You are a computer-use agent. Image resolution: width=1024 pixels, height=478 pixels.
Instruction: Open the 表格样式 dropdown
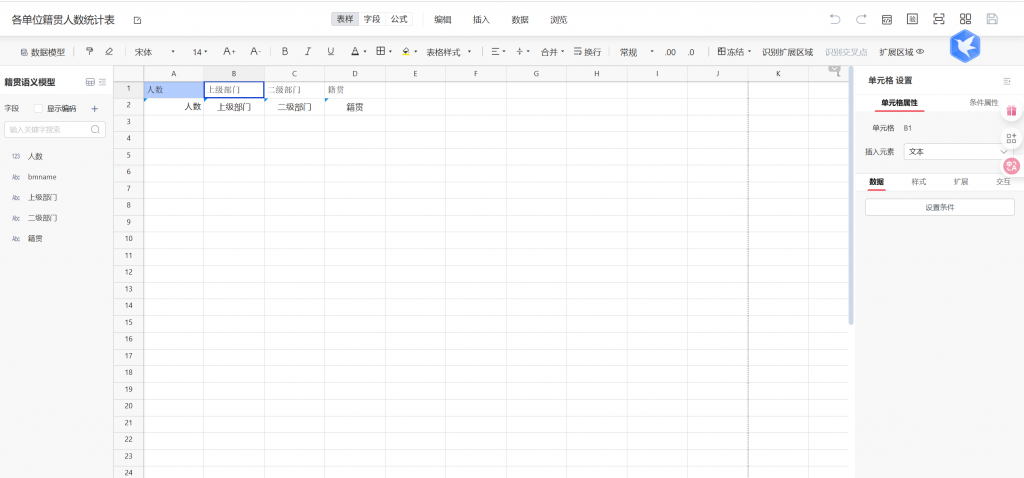pyautogui.click(x=448, y=51)
